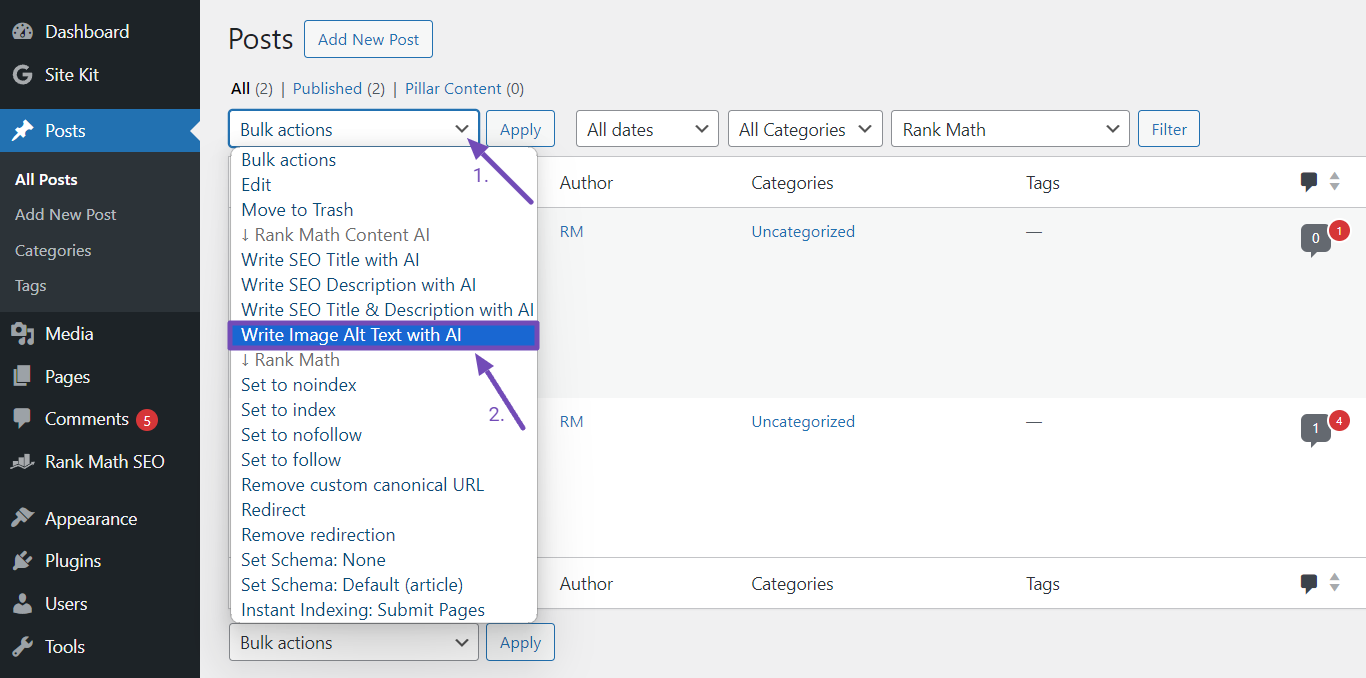Click second row Uncategorized category link
The height and width of the screenshot is (678, 1366).
coord(803,421)
